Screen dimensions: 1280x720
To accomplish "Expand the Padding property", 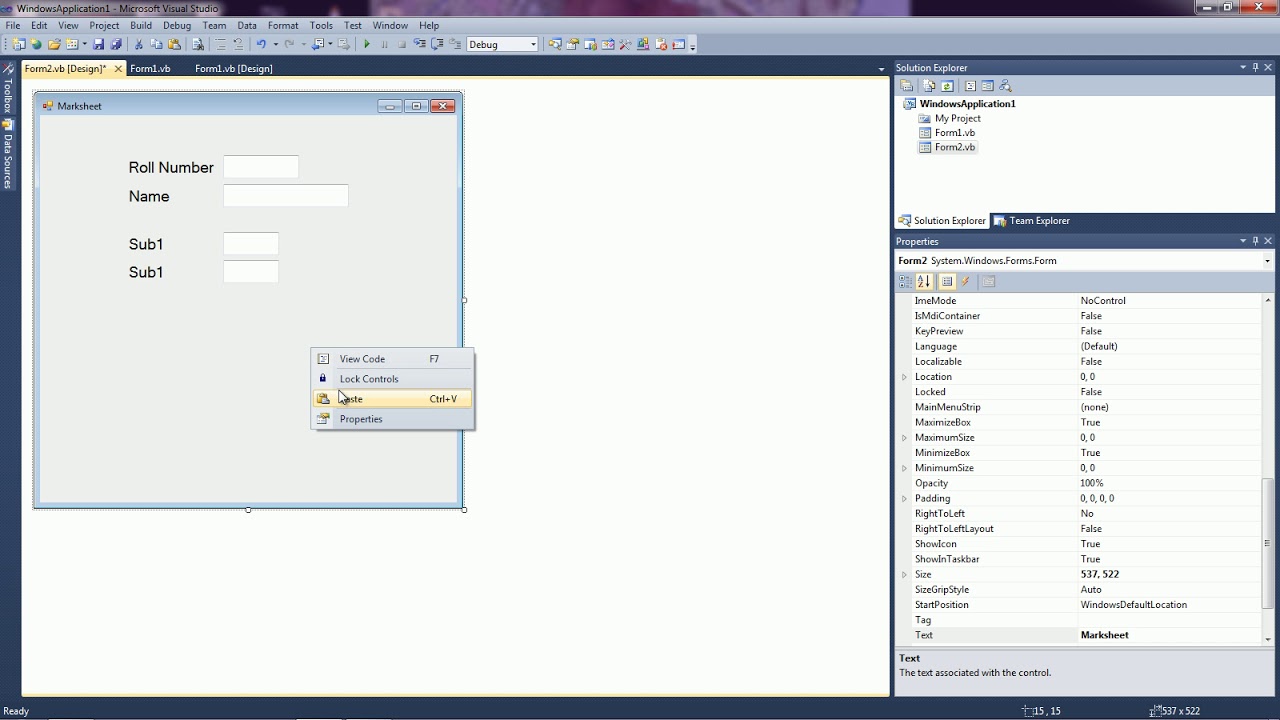I will 904,499.
